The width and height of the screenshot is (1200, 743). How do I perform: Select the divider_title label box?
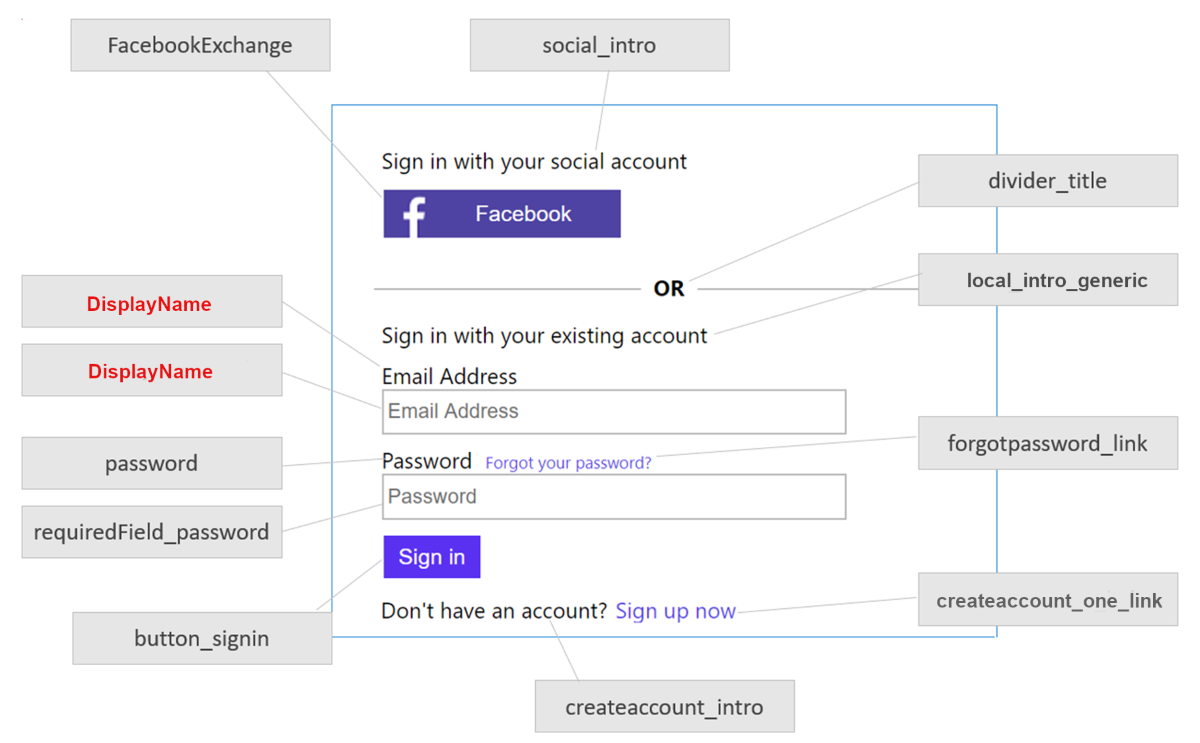1047,181
